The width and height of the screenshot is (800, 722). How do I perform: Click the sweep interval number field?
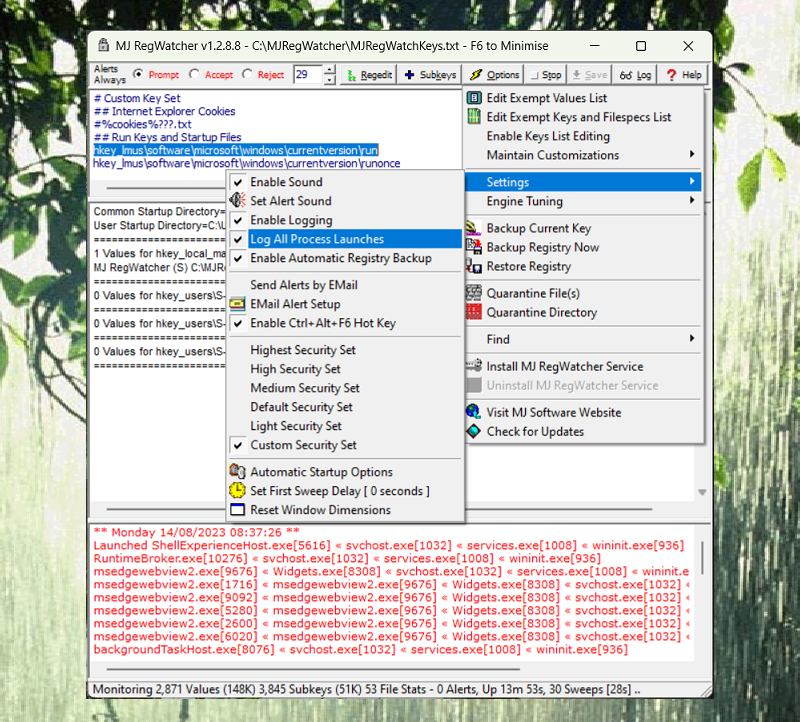309,74
